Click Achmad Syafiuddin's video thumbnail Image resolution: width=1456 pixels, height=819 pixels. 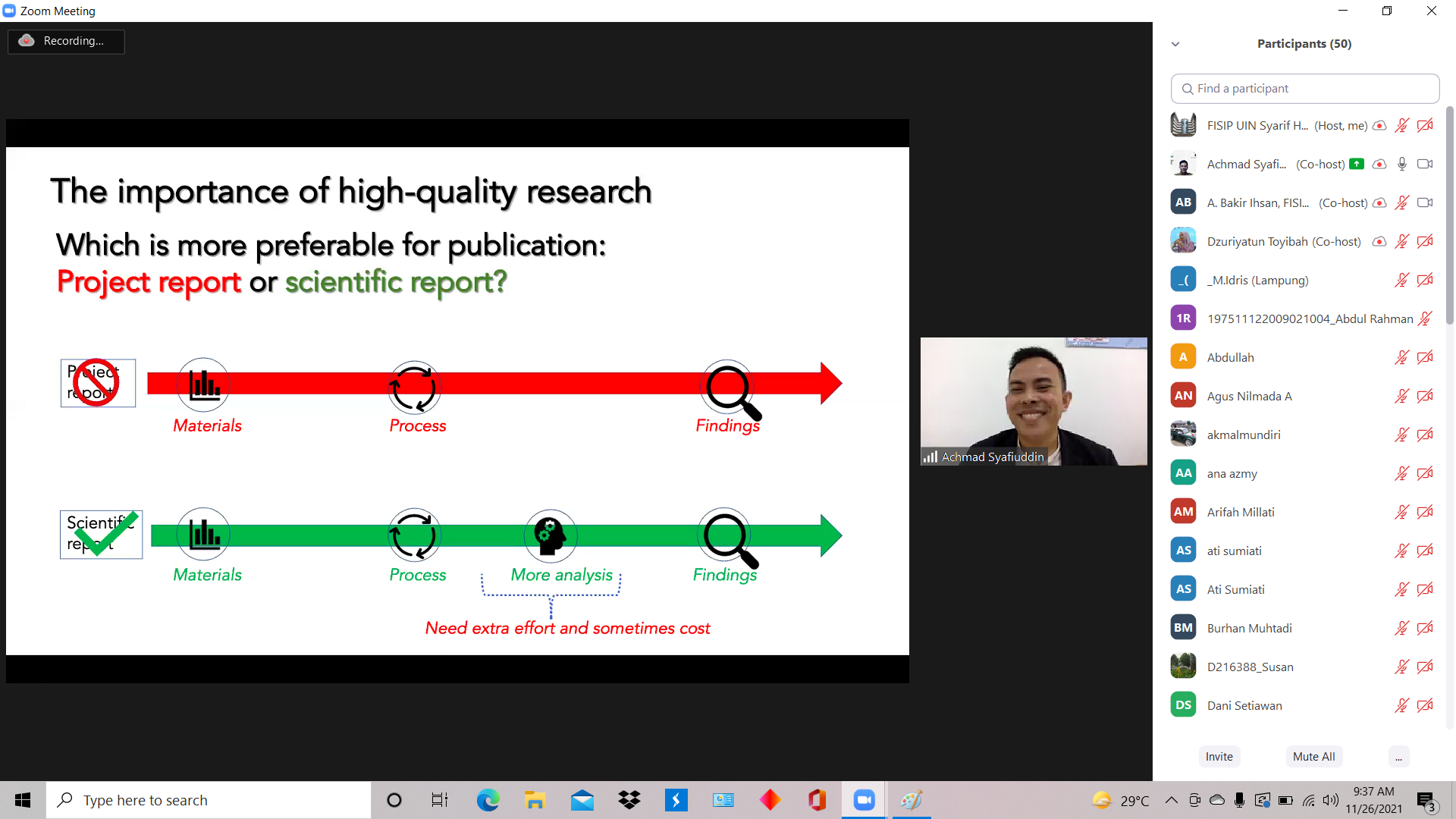[x=1034, y=401]
